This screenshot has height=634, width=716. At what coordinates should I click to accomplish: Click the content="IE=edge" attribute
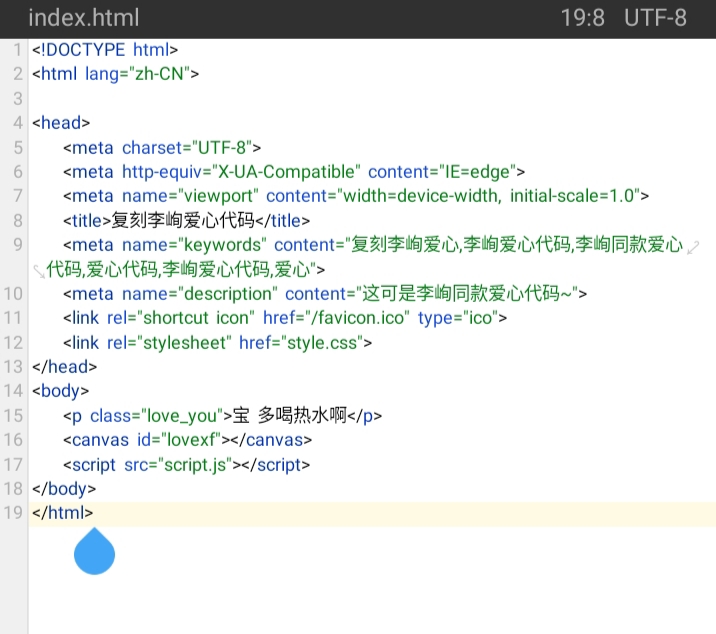[x=442, y=172]
